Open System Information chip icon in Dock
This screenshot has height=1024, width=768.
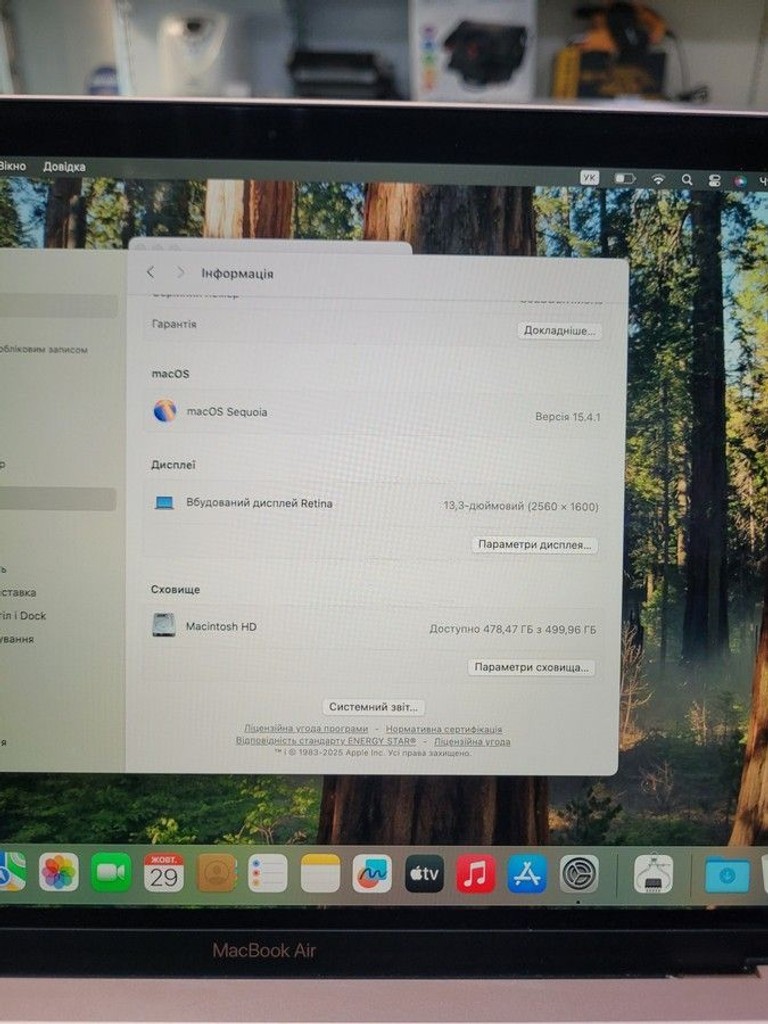pos(653,874)
